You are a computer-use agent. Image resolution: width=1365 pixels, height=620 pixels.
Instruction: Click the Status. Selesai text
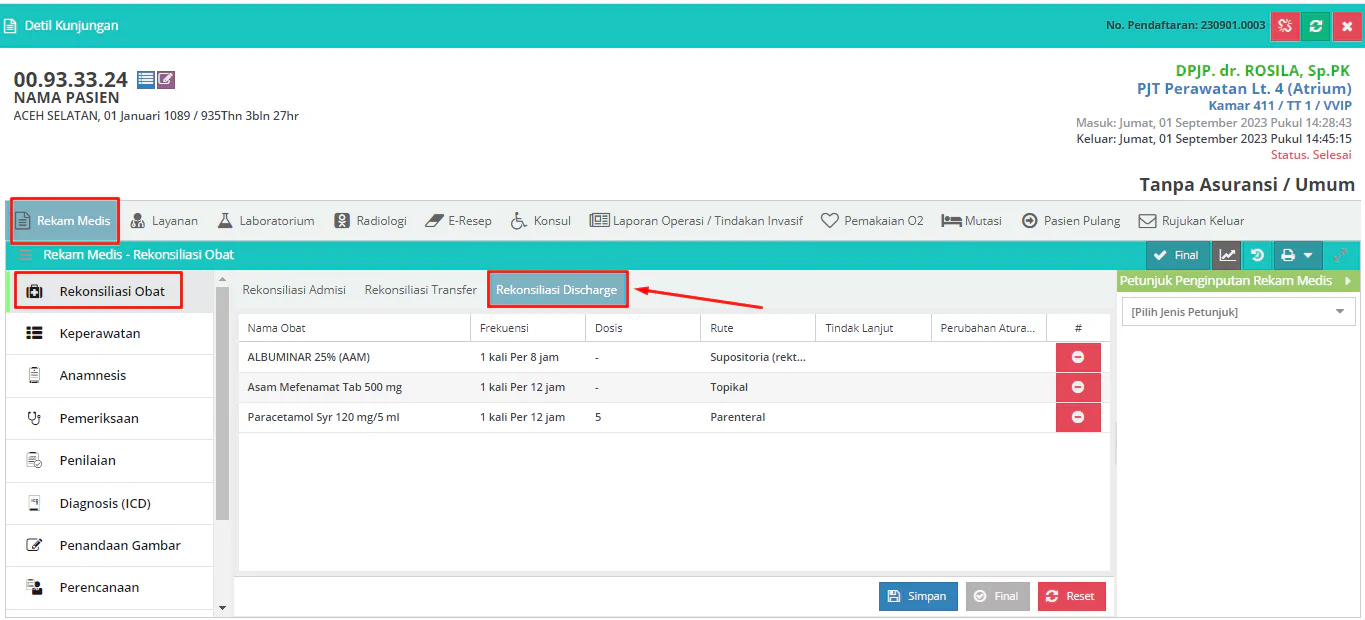point(1311,155)
